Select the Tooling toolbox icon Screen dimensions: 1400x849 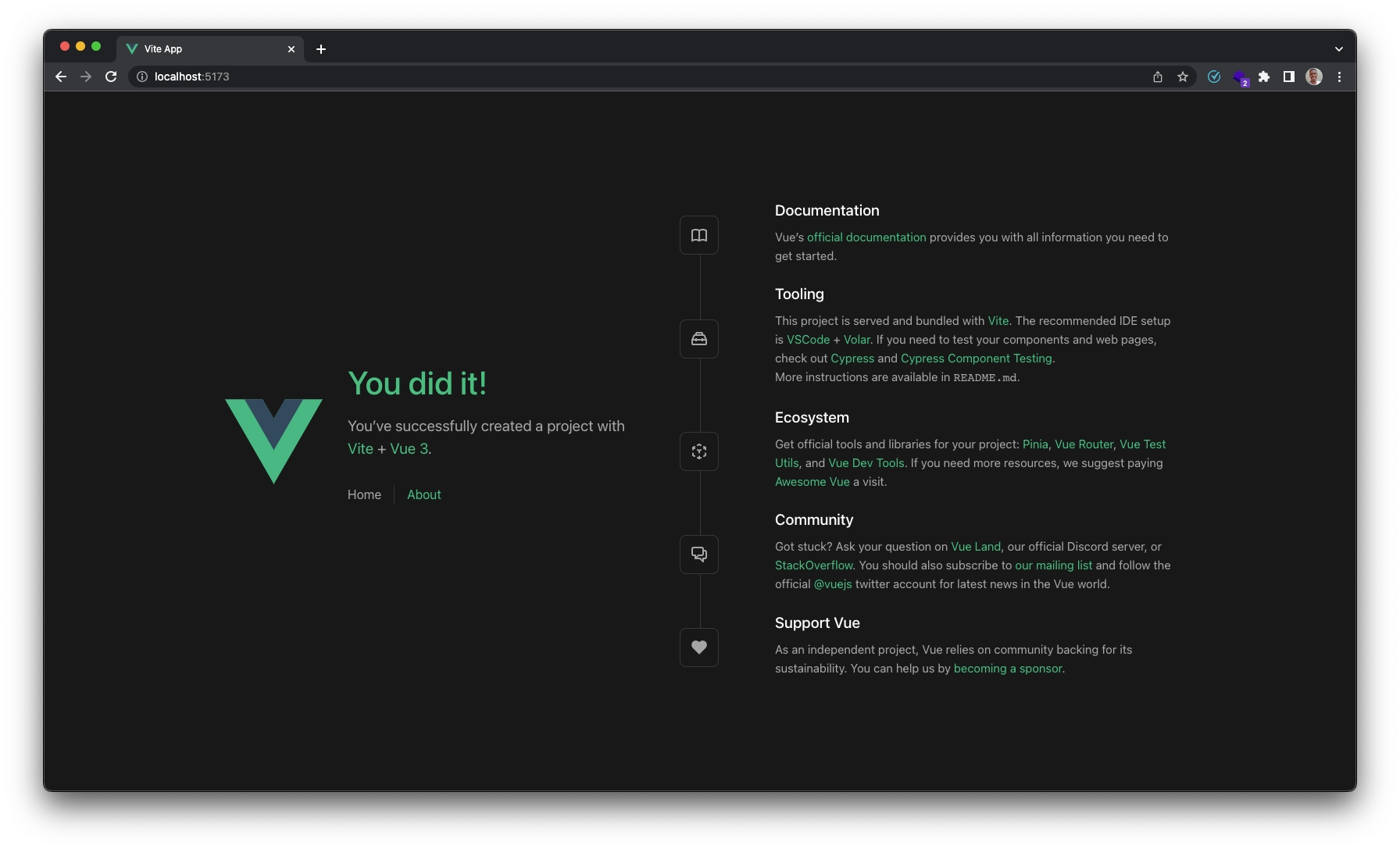pos(698,338)
